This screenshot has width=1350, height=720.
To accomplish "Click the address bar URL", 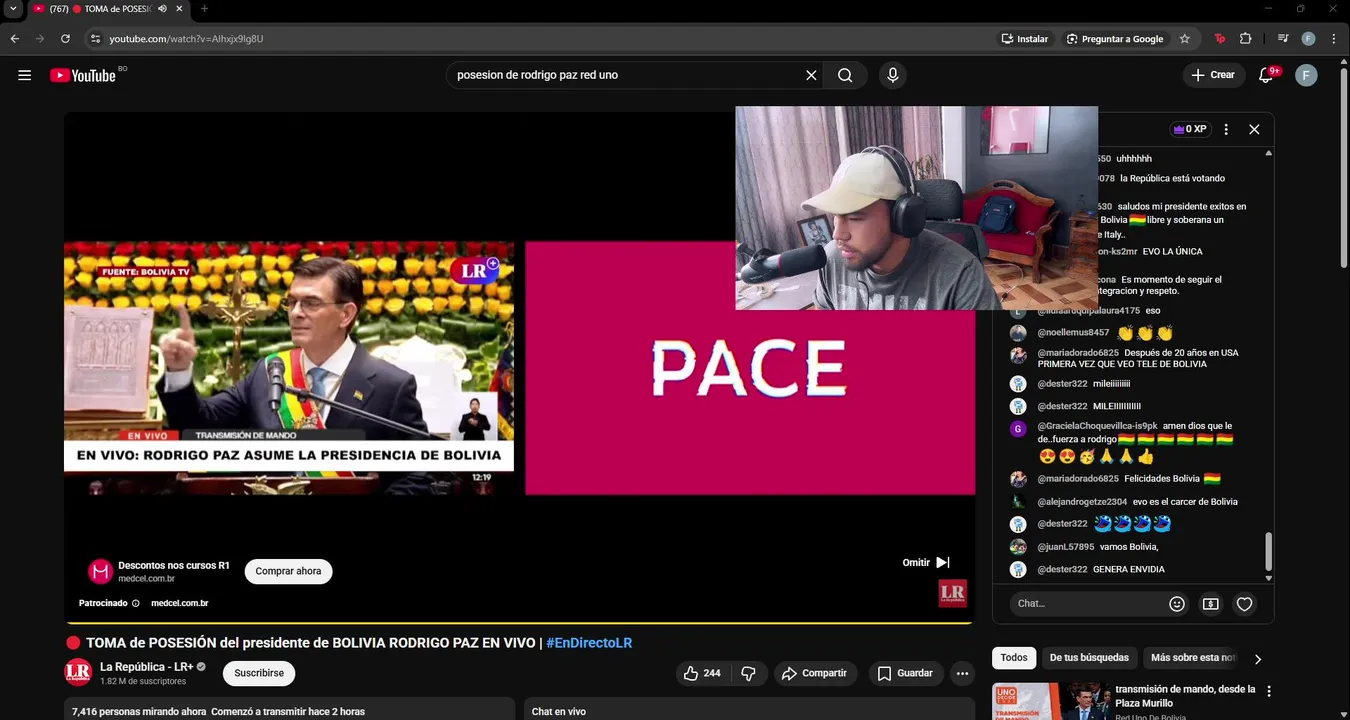I will (x=186, y=39).
